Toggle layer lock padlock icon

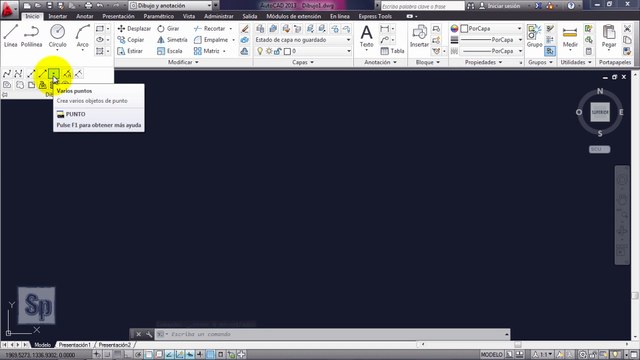(x=278, y=51)
